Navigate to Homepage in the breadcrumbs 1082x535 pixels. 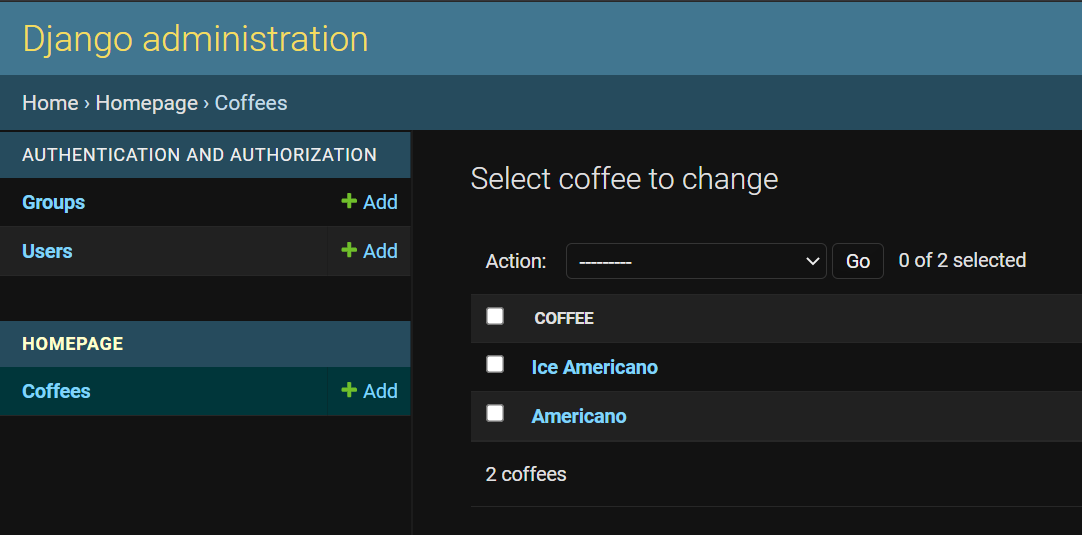tap(147, 103)
